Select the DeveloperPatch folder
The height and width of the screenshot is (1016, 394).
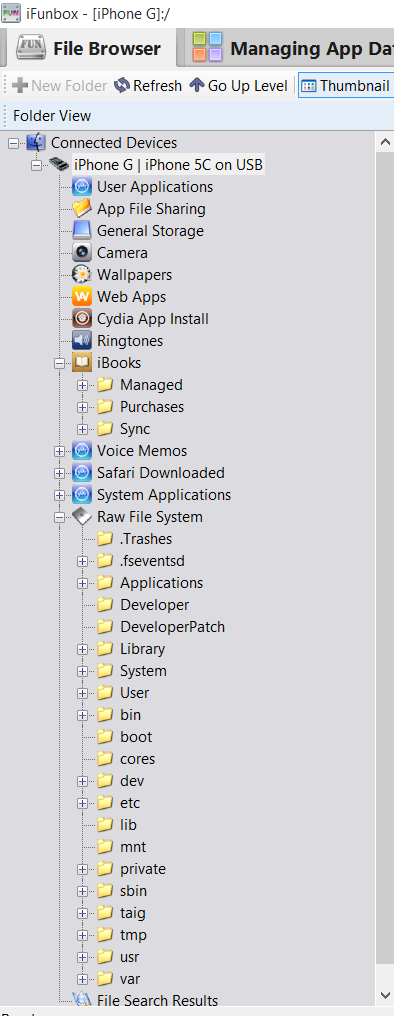point(172,627)
